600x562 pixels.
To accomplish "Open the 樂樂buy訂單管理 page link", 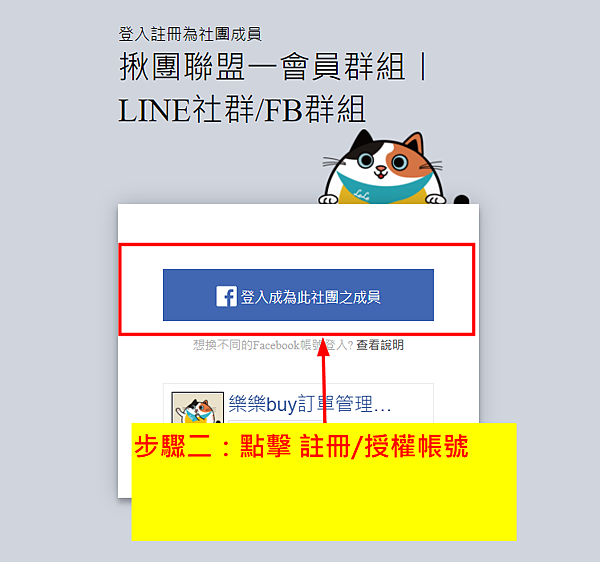I will (310, 404).
